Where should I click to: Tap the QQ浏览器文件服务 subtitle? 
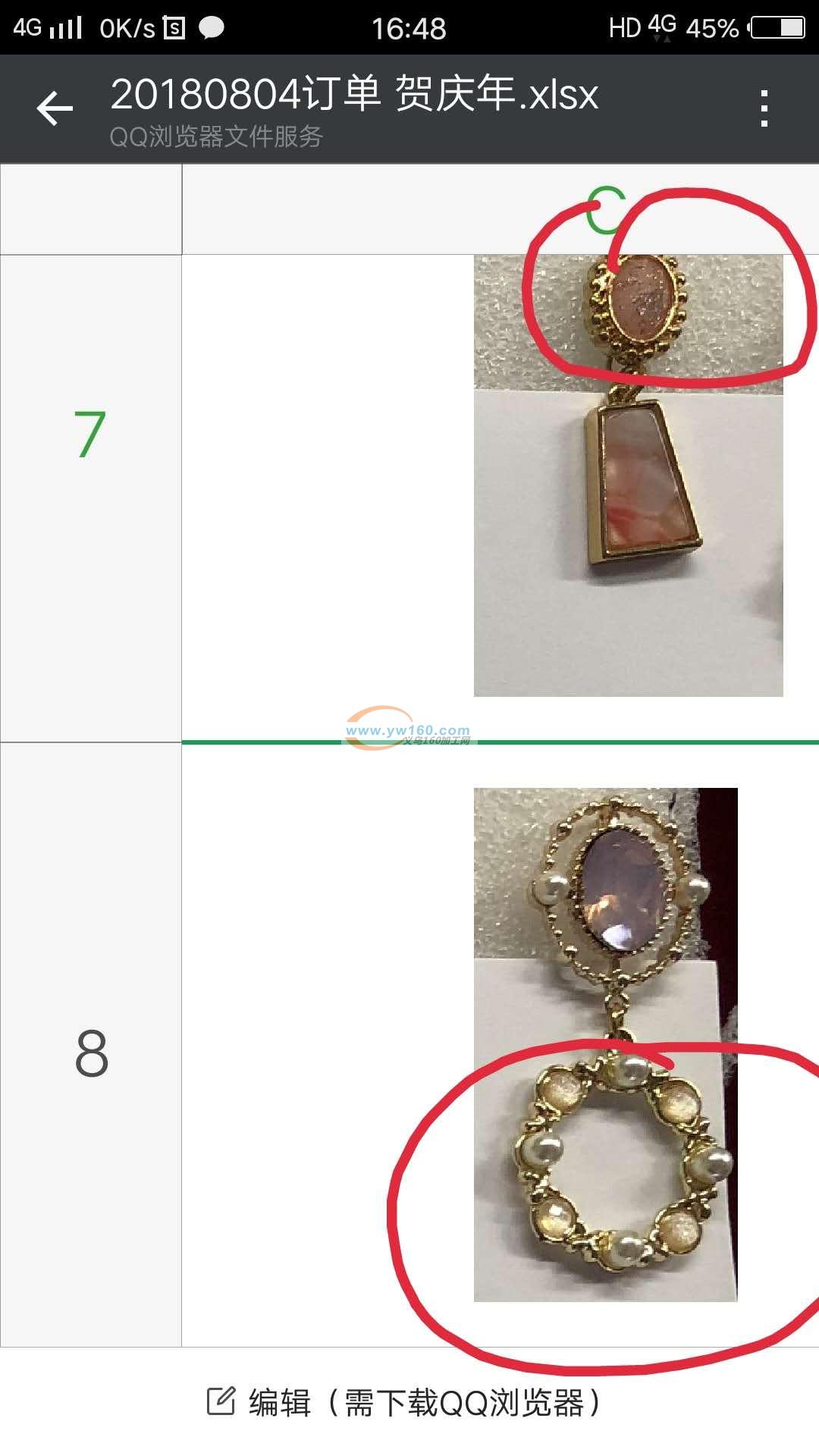coord(216,136)
